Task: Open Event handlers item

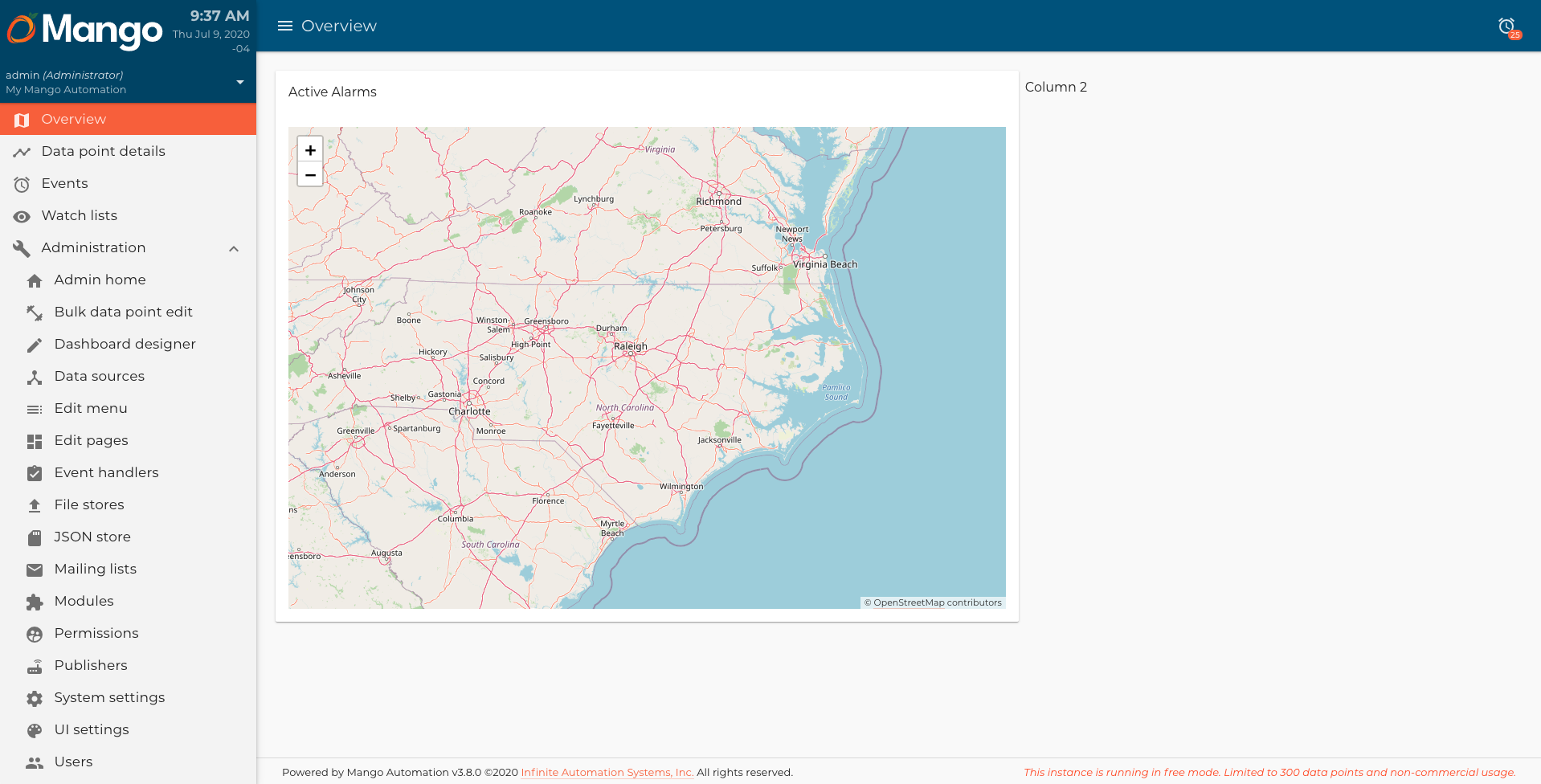Action: pyautogui.click(x=128, y=472)
